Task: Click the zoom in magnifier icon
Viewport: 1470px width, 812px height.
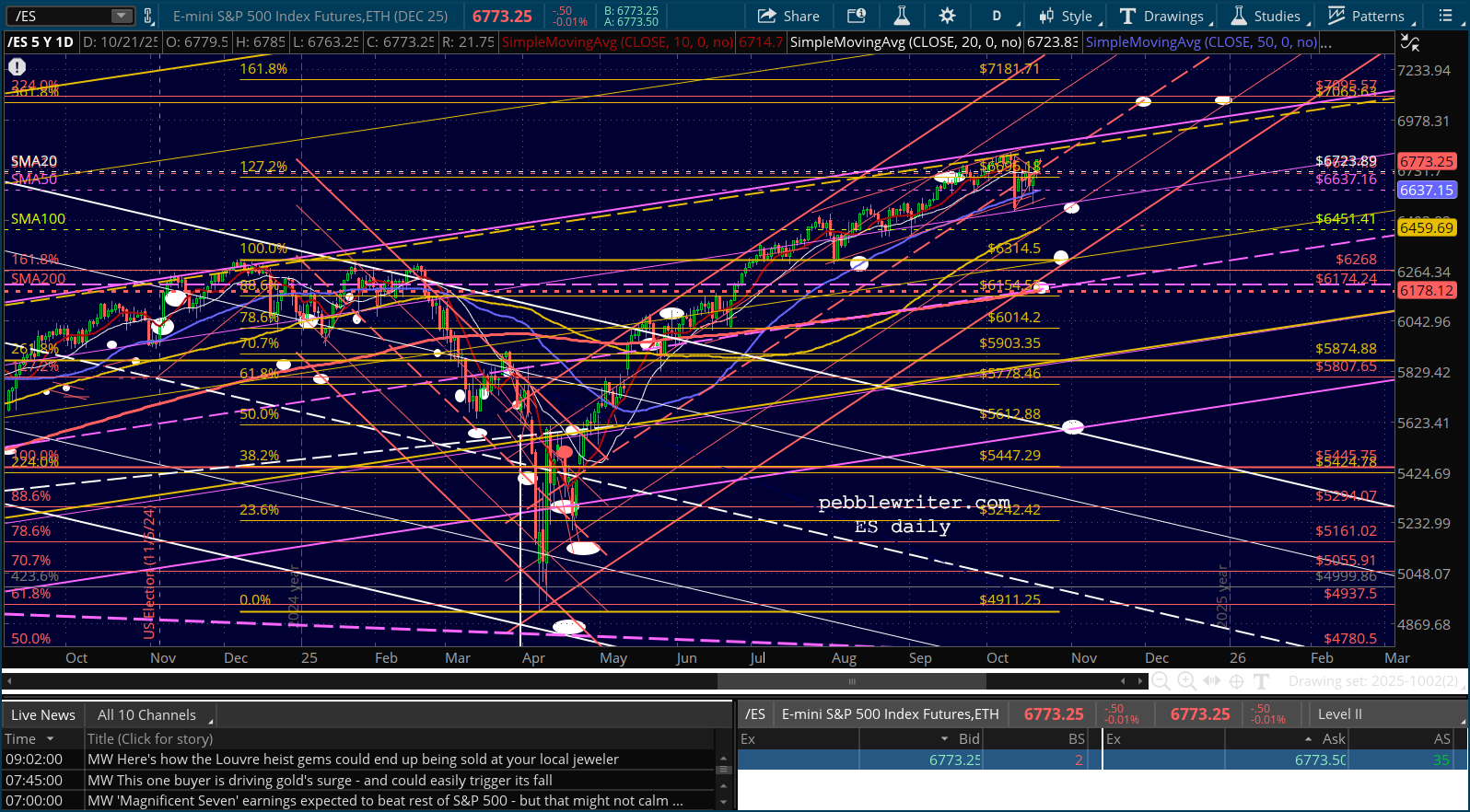Action: click(1186, 681)
